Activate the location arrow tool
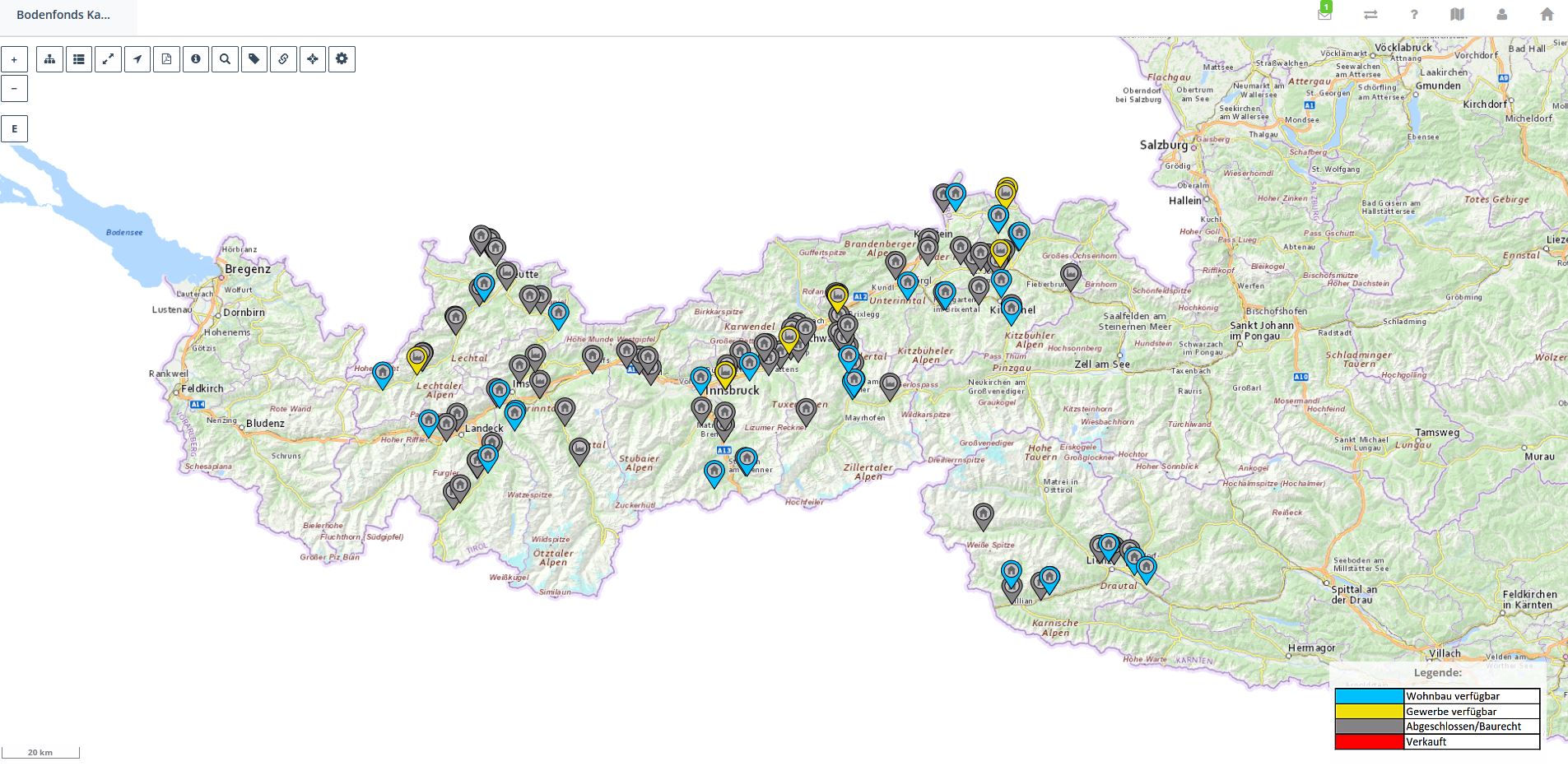 (137, 59)
